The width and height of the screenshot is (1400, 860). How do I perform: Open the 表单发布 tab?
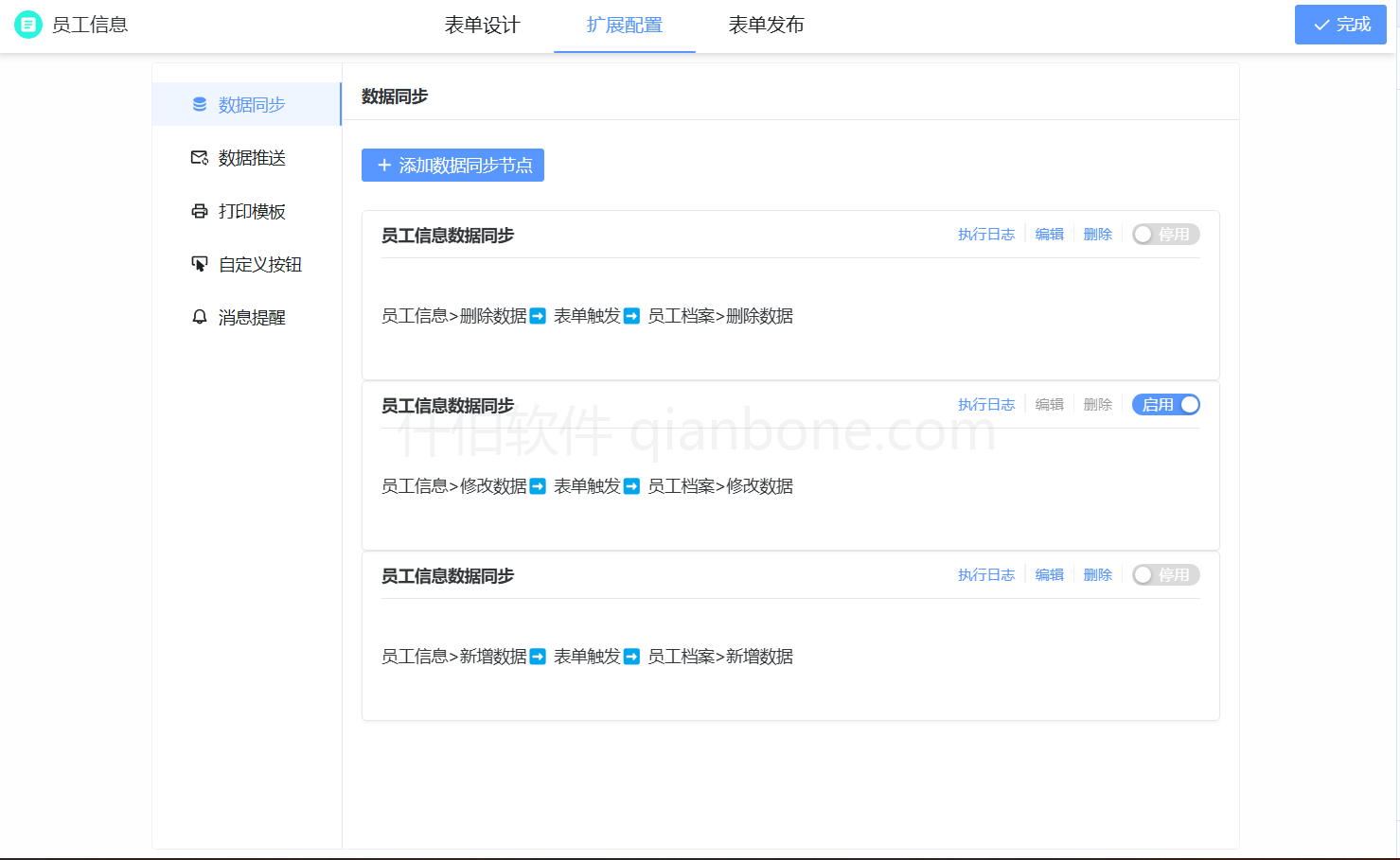pos(766,26)
